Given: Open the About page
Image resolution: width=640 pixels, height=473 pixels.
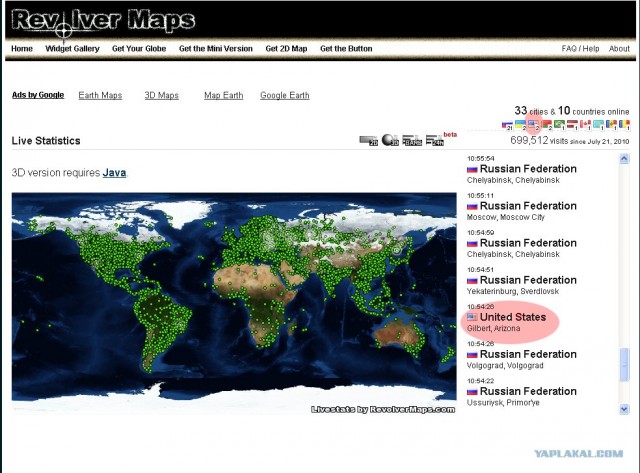Looking at the screenshot, I should pyautogui.click(x=619, y=49).
